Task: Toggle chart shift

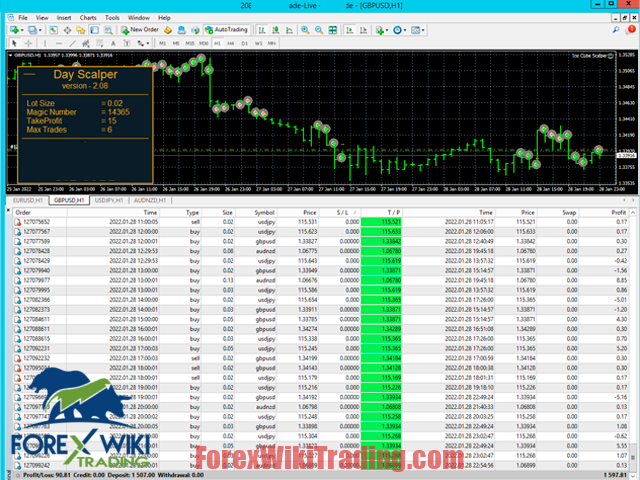Action: point(363,30)
